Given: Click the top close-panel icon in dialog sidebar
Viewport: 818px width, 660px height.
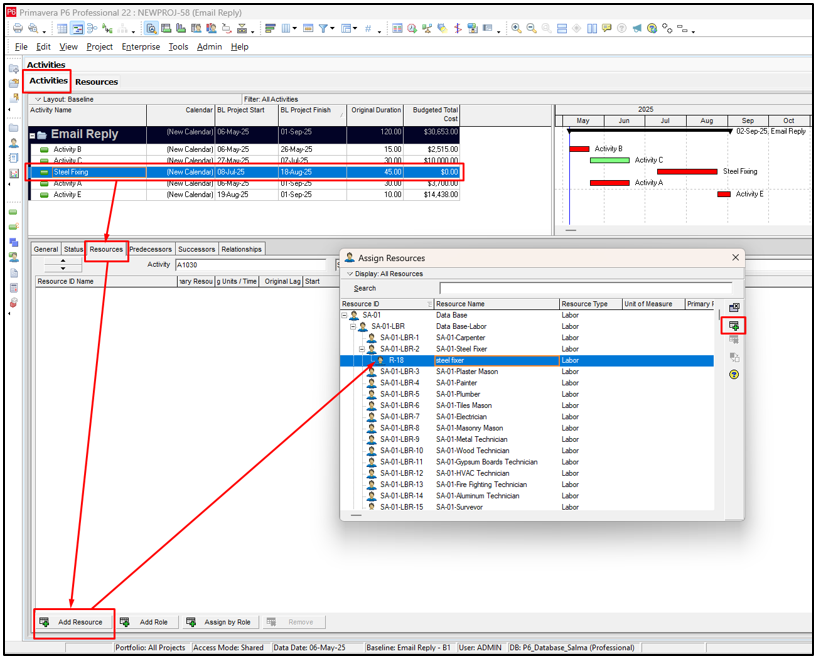Looking at the screenshot, I should point(733,307).
